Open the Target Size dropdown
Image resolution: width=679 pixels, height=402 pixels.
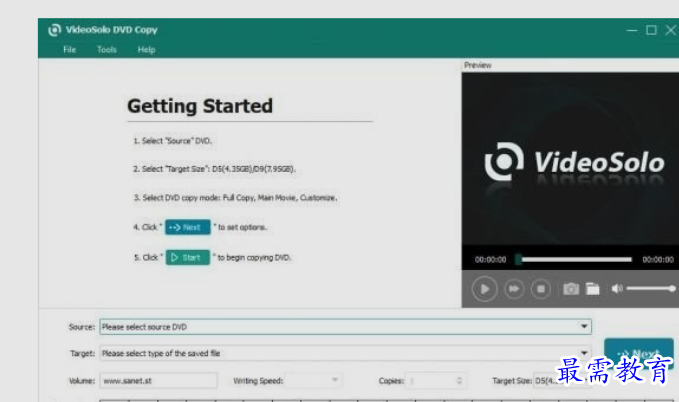[562, 381]
